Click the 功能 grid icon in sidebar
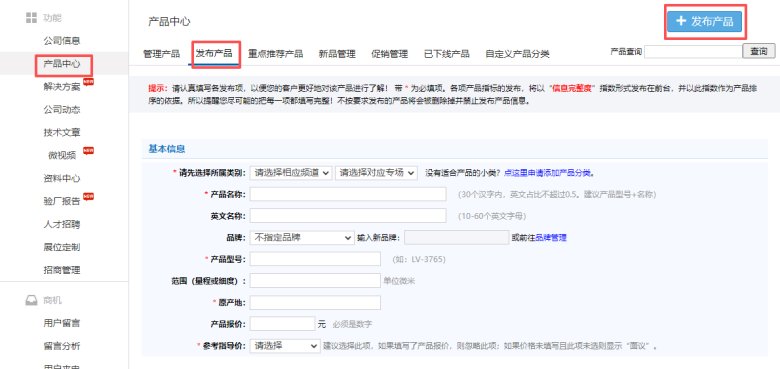Screen dimensions: 780x369 coord(31,18)
